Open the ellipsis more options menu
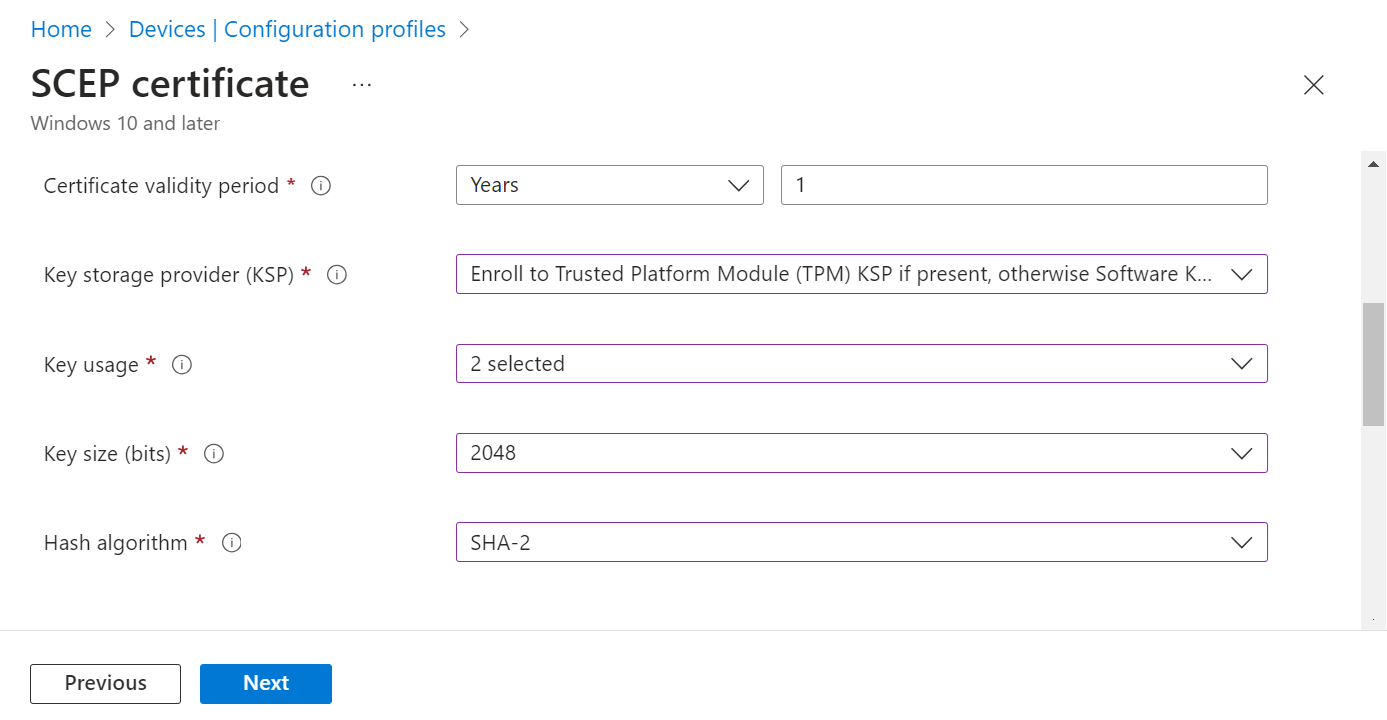Screen dimensions: 1387x720 coord(362,85)
